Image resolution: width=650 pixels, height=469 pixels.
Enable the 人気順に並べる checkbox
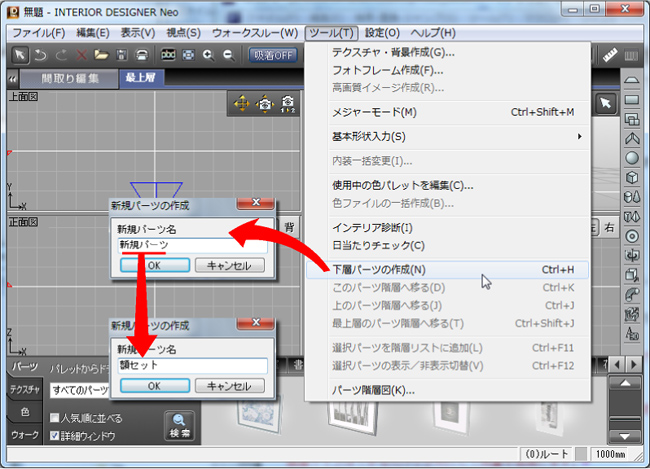point(56,419)
